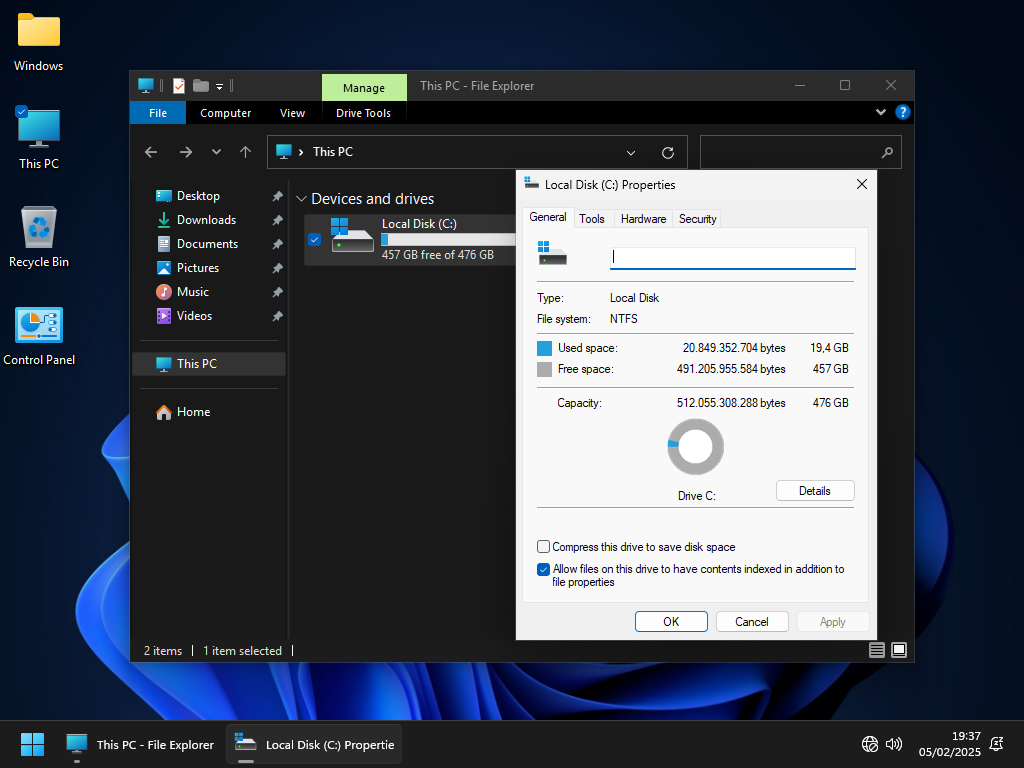Image resolution: width=1024 pixels, height=768 pixels.
Task: Open Customize Quick Access Toolbar dropdown
Action: tap(219, 86)
